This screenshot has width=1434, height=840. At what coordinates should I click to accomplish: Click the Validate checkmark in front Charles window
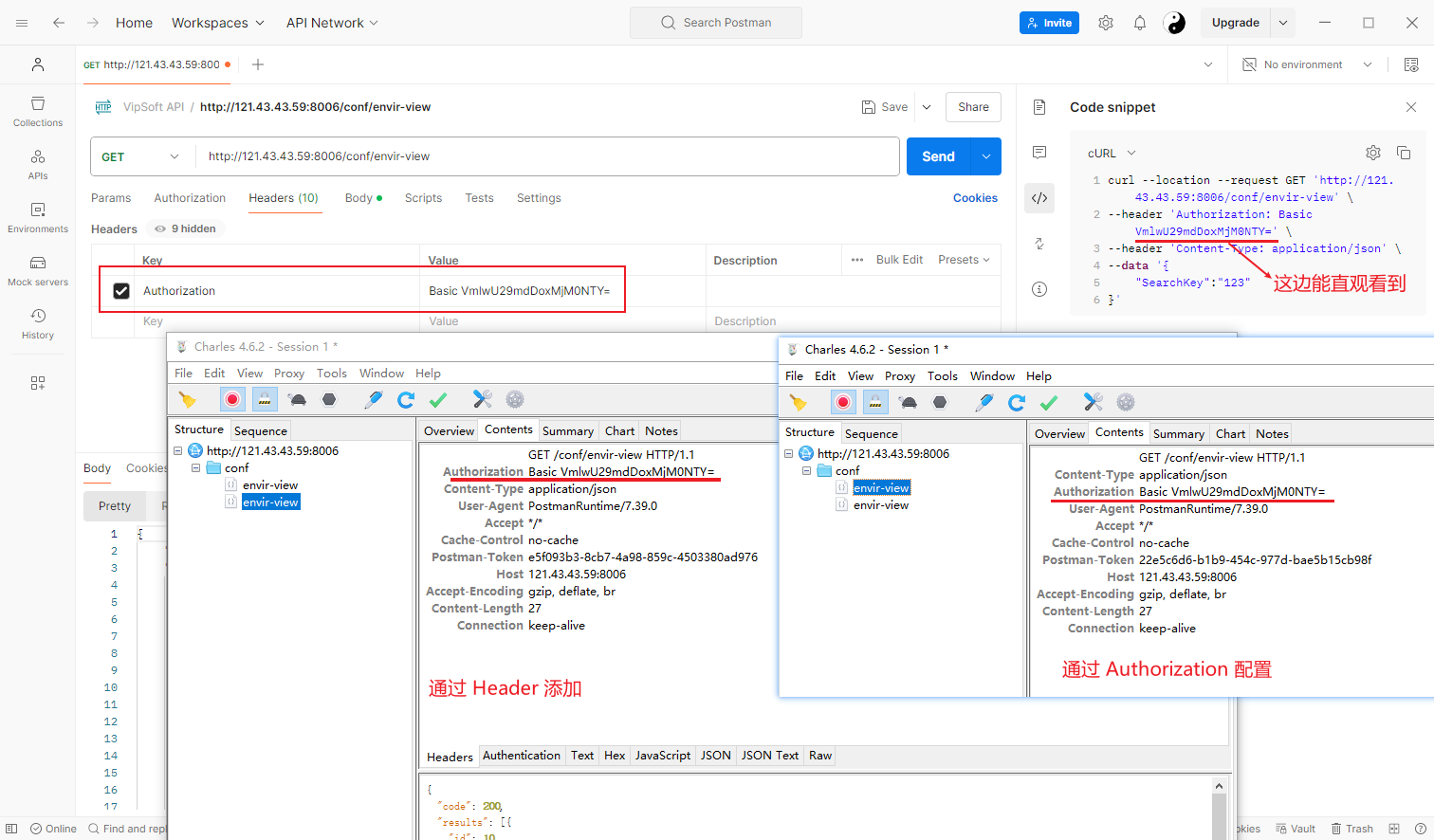1049,402
